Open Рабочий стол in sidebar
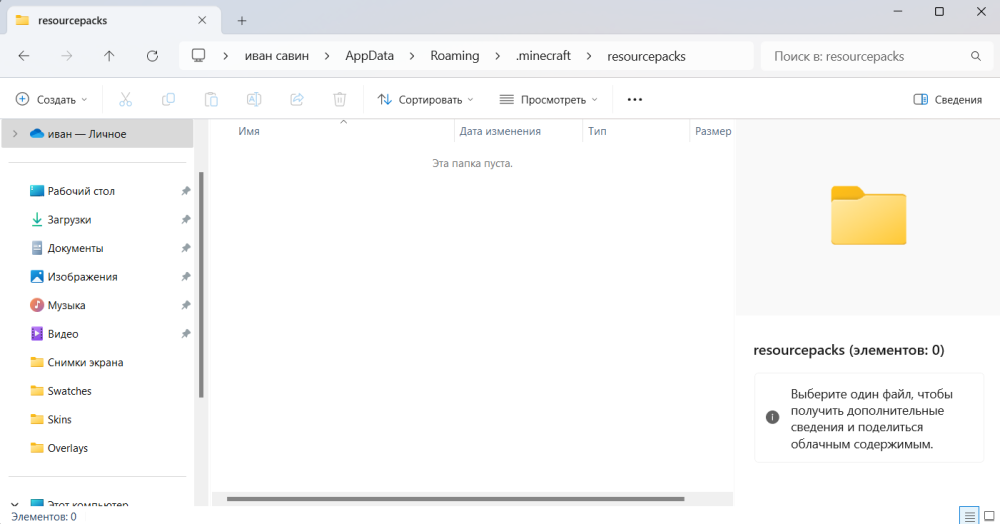Image resolution: width=1000 pixels, height=524 pixels. (81, 191)
